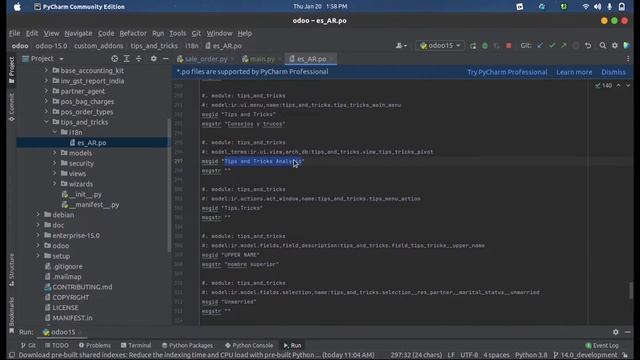Click the Wi-Fi icon in system bar
This screenshot has height=360, width=640.
point(585,7)
